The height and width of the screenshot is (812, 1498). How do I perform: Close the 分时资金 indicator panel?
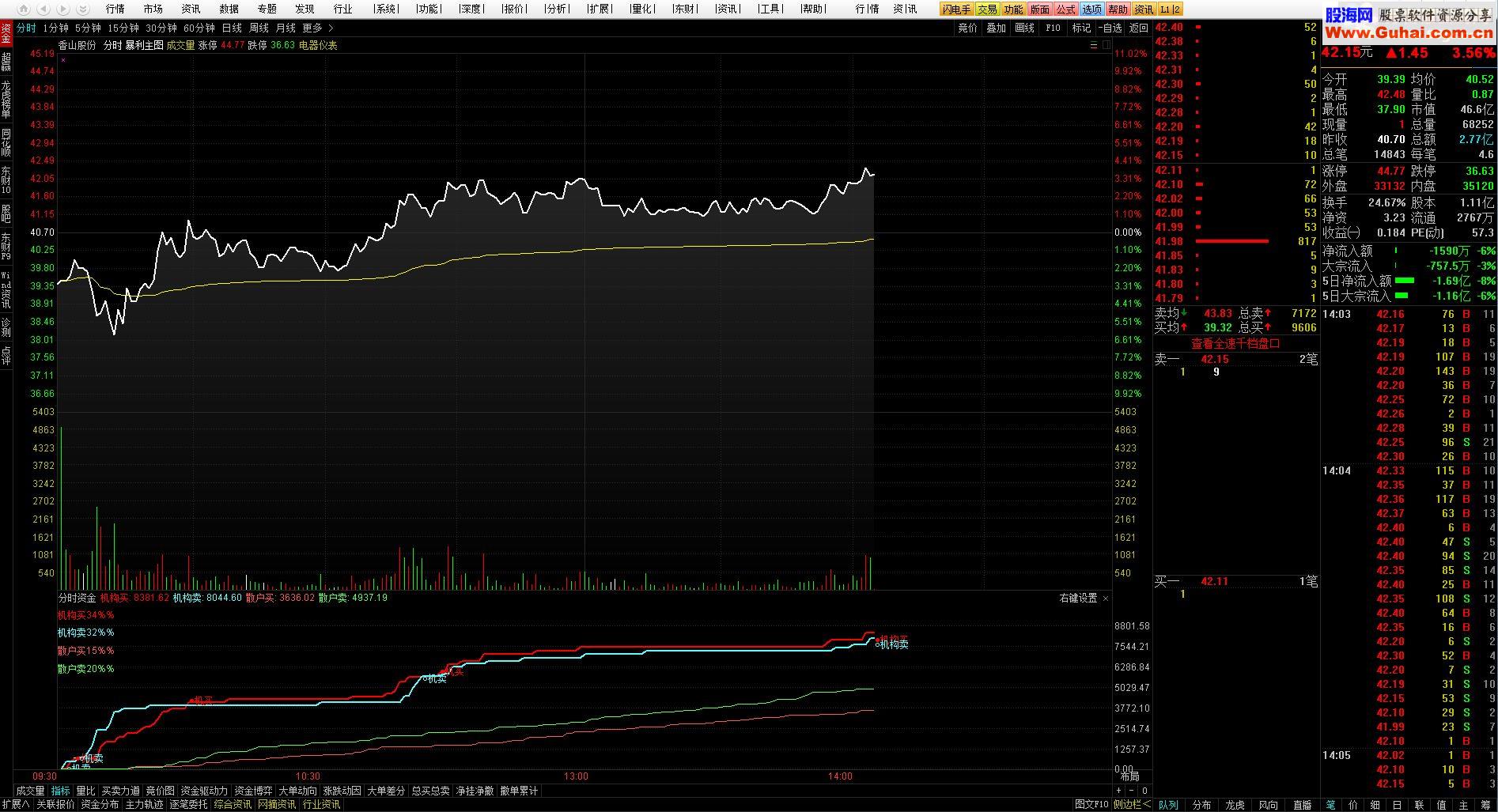(1106, 599)
